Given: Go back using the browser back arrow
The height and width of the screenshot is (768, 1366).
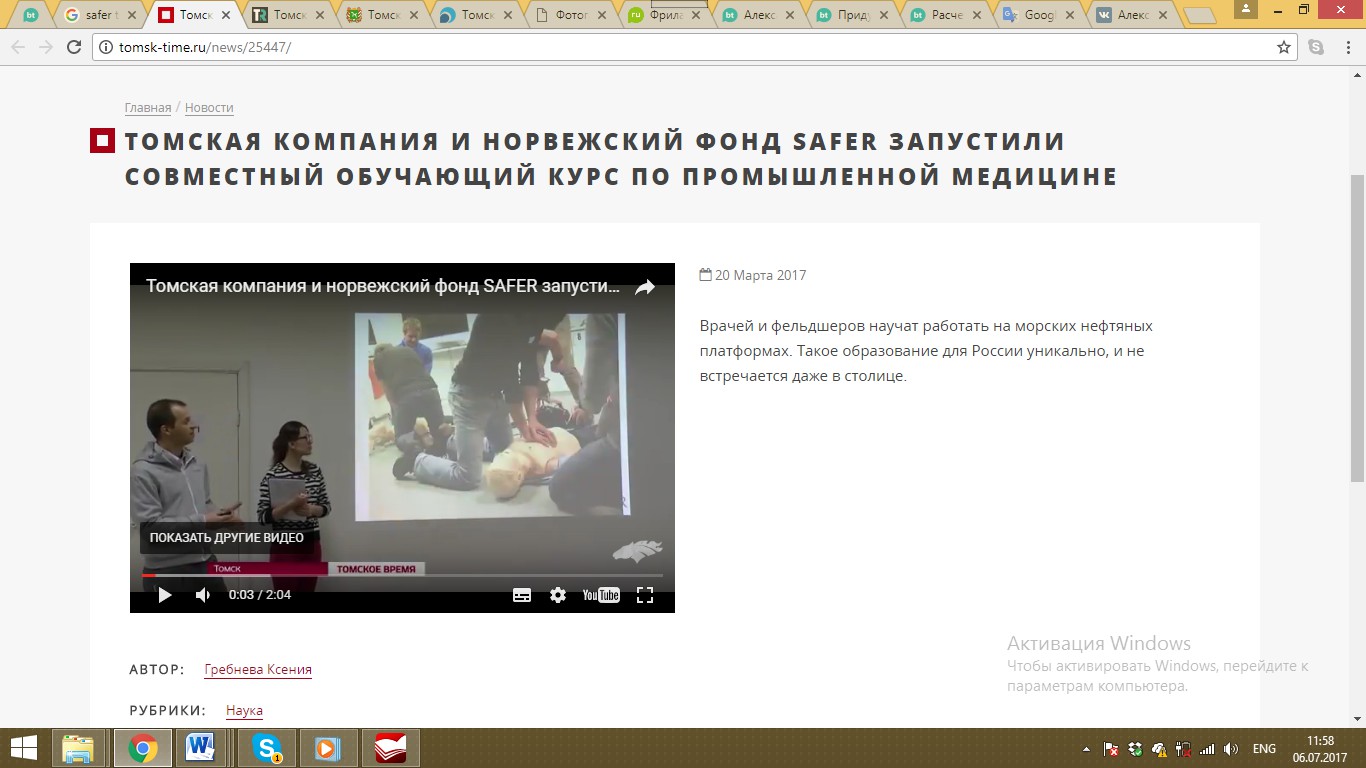Looking at the screenshot, I should (x=18, y=47).
